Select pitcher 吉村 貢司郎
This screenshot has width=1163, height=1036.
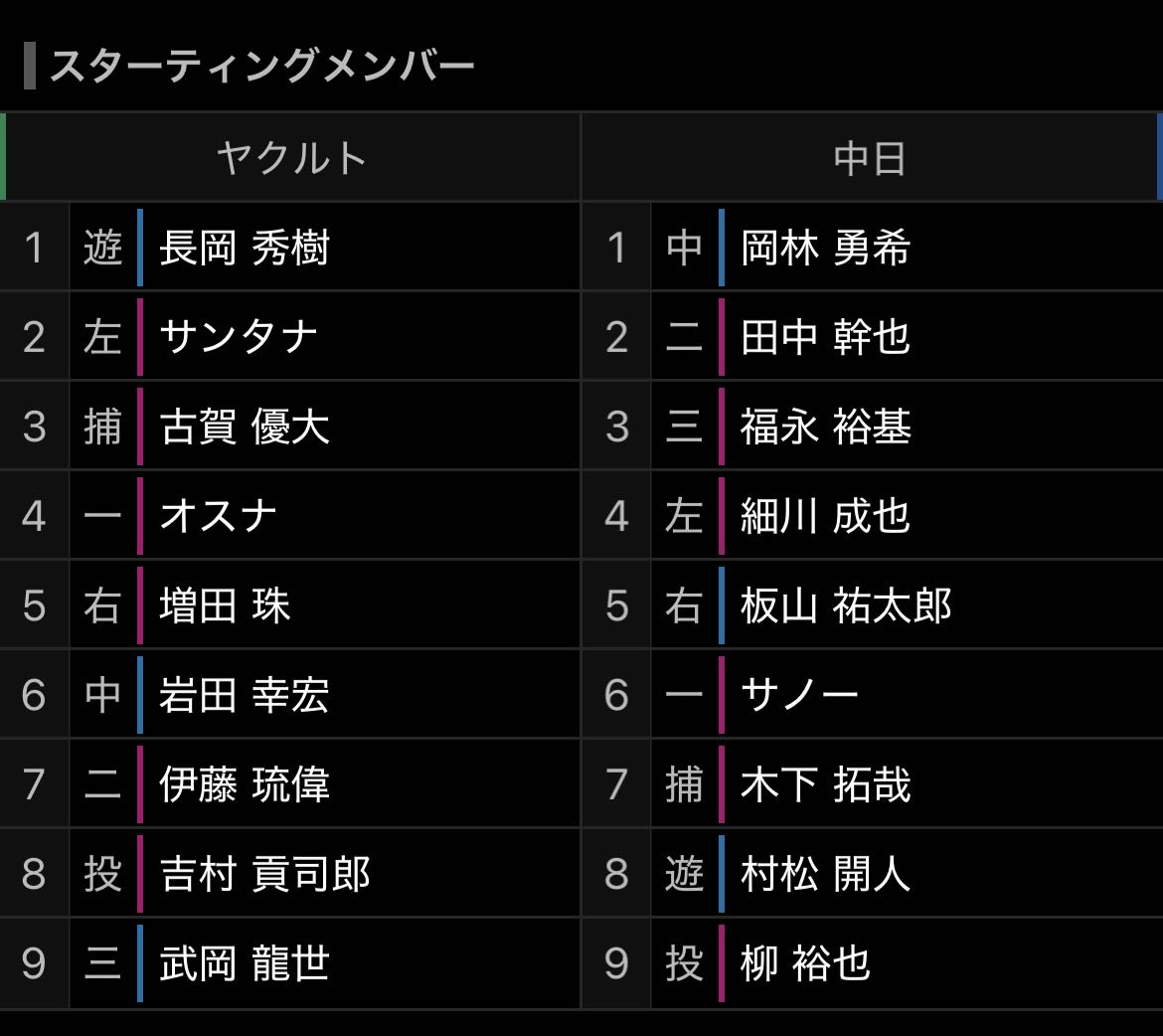(264, 874)
